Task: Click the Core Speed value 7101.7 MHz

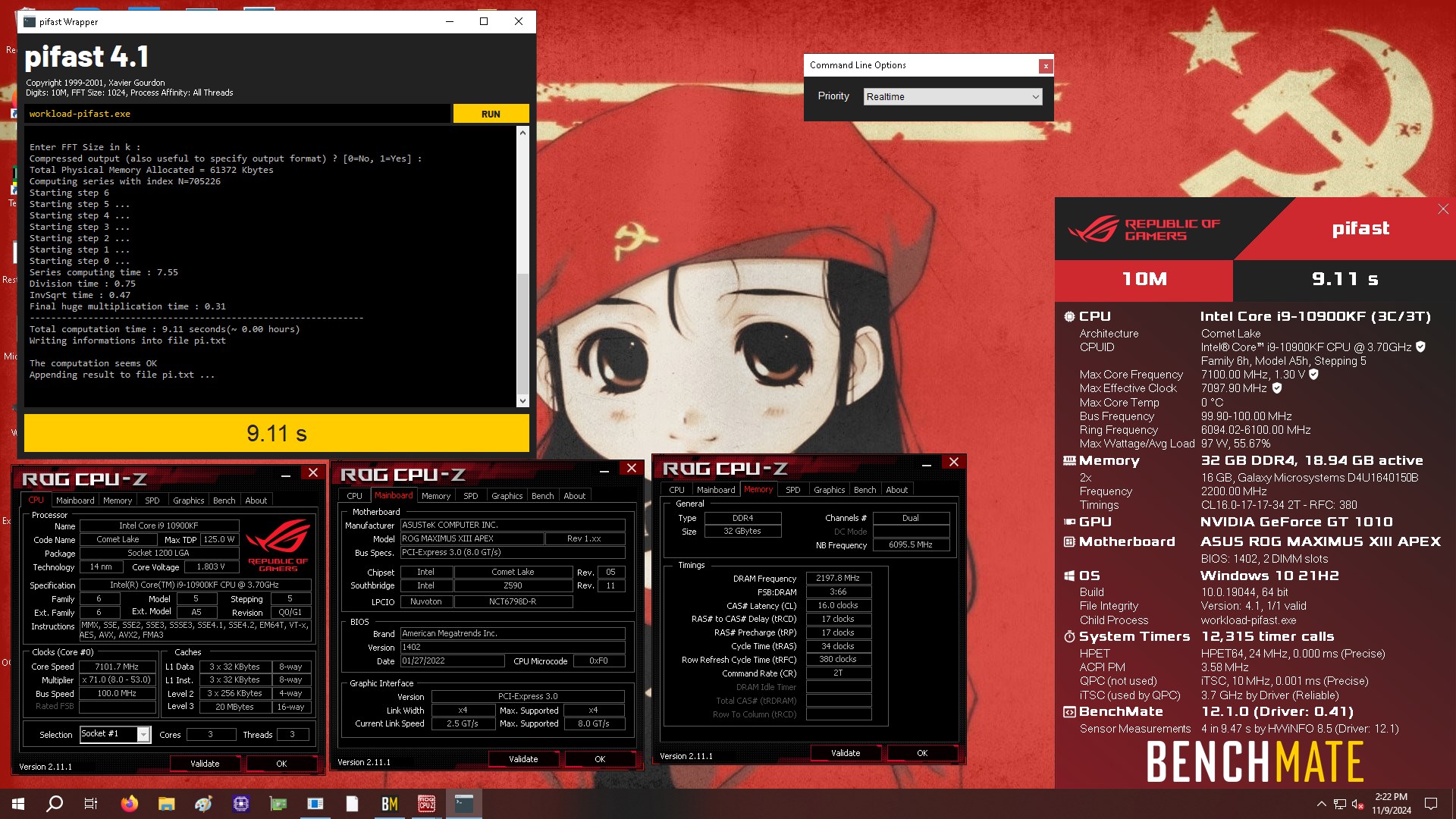Action: 117,667
